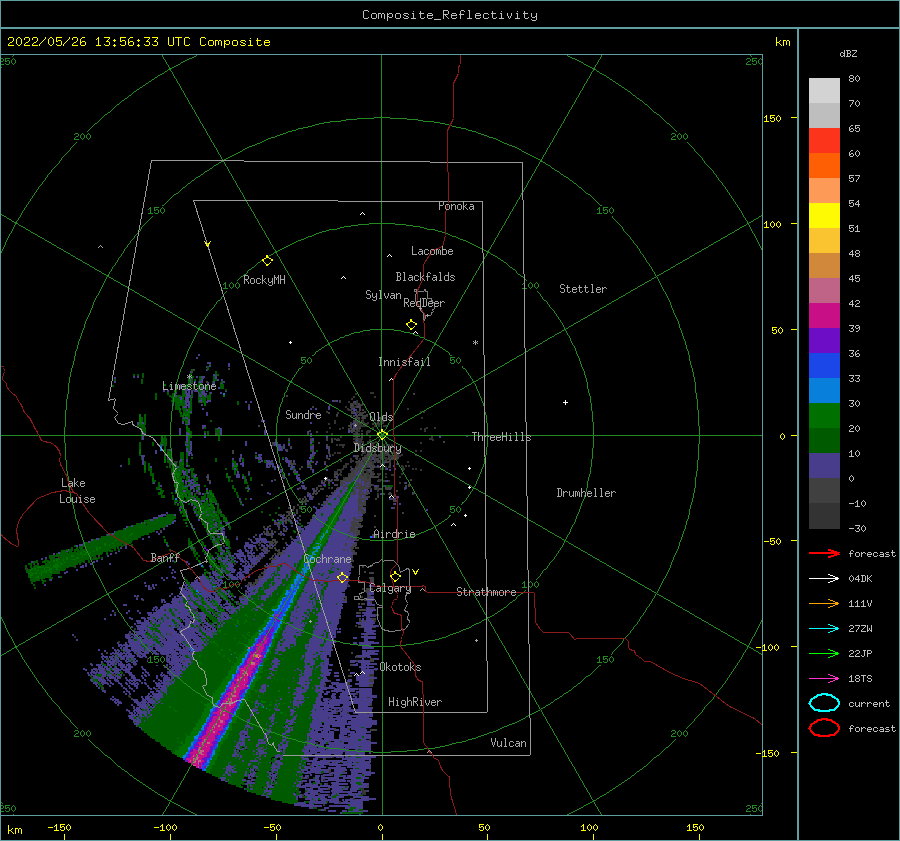Click the yellow diamond marker near RockyMH
900x841 pixels.
click(x=267, y=261)
